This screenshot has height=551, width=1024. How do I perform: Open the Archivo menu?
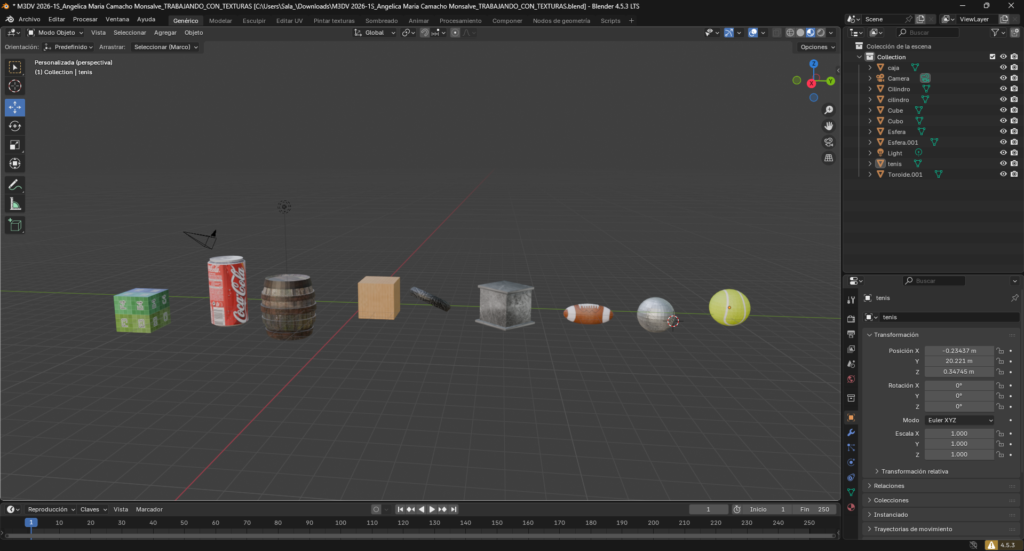pos(29,19)
